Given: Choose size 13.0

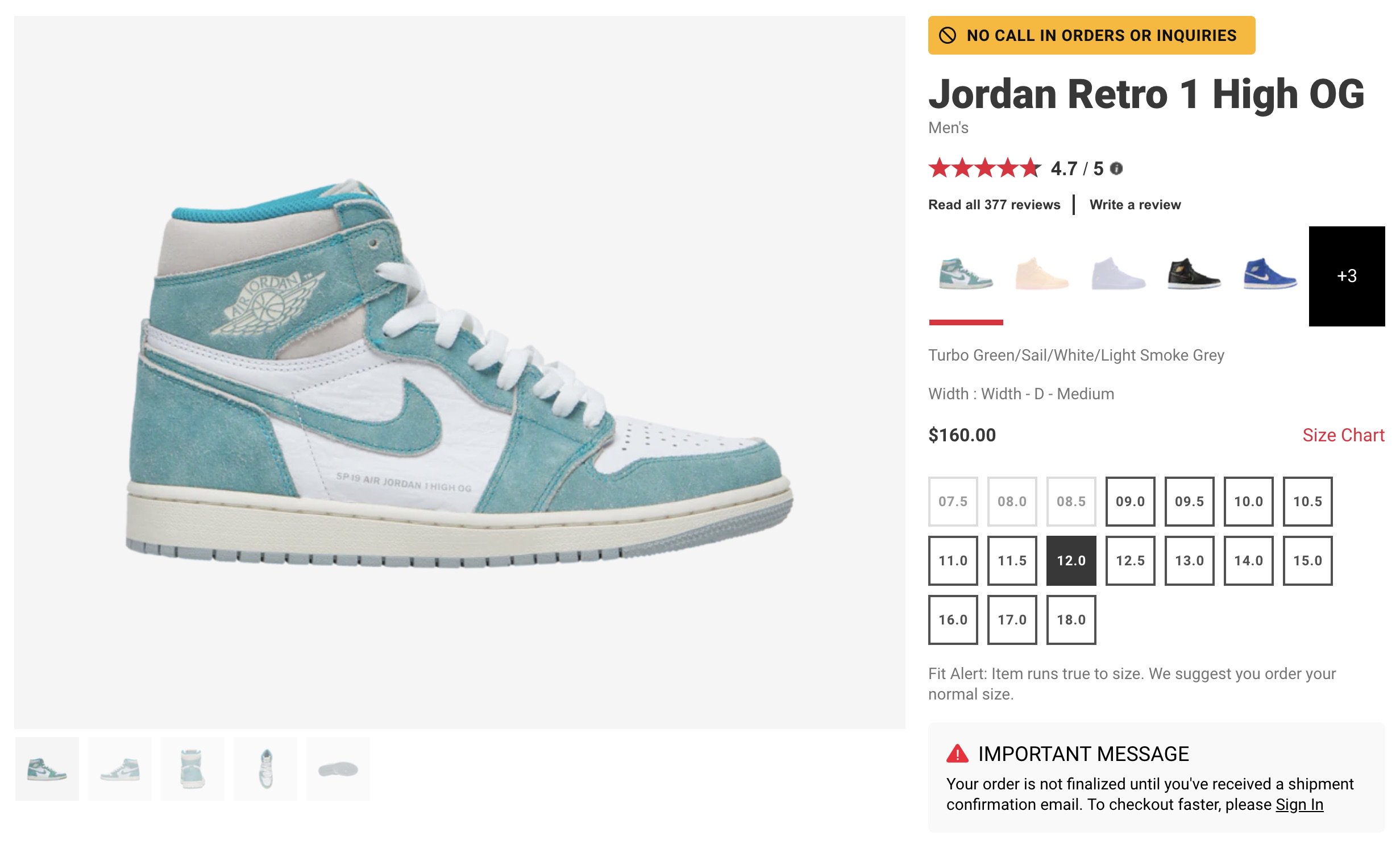Looking at the screenshot, I should point(1189,561).
